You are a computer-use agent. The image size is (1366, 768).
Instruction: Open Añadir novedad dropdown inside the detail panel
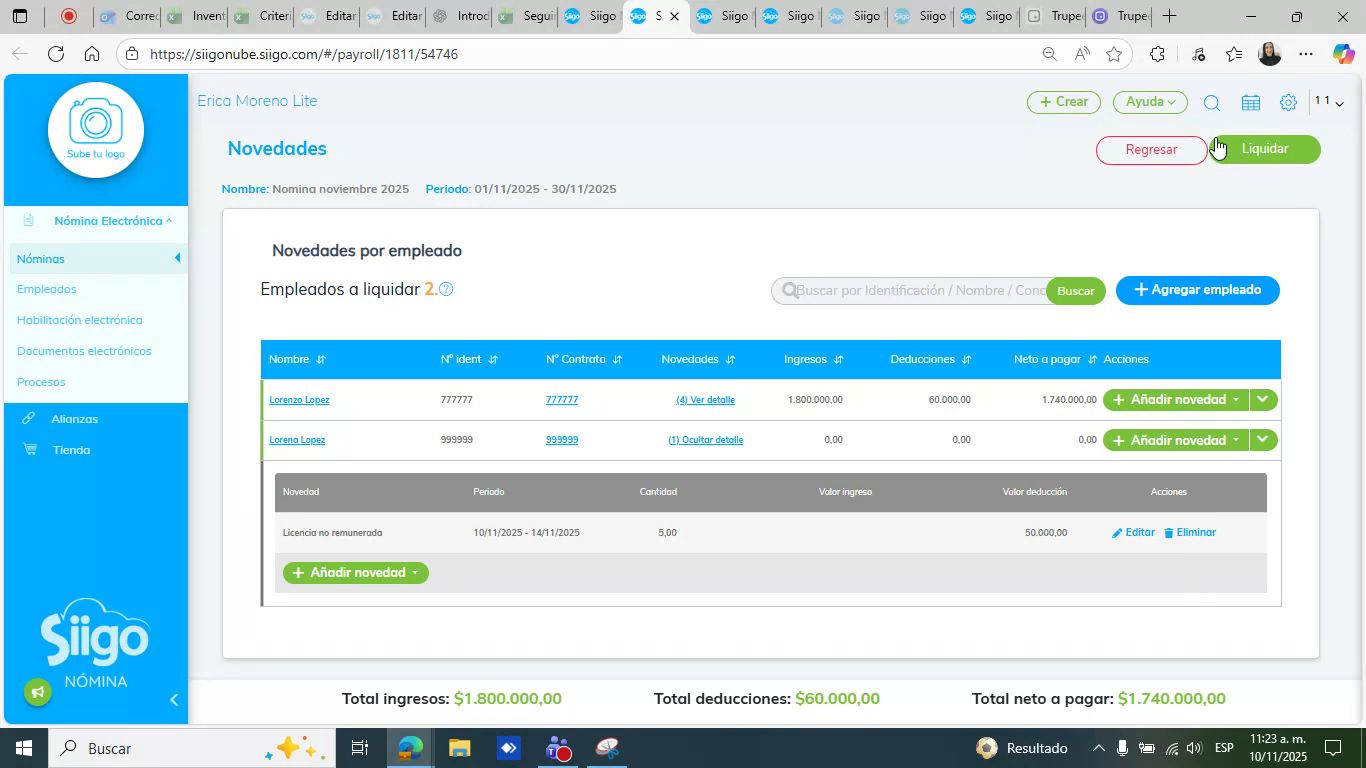[x=356, y=573]
